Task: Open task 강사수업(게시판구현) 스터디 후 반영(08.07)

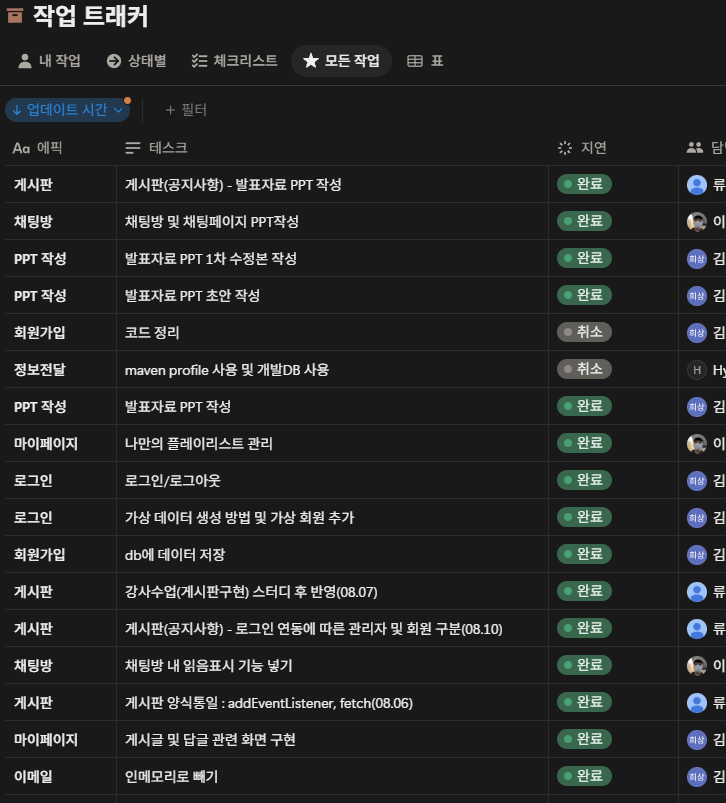Action: [x=251, y=592]
